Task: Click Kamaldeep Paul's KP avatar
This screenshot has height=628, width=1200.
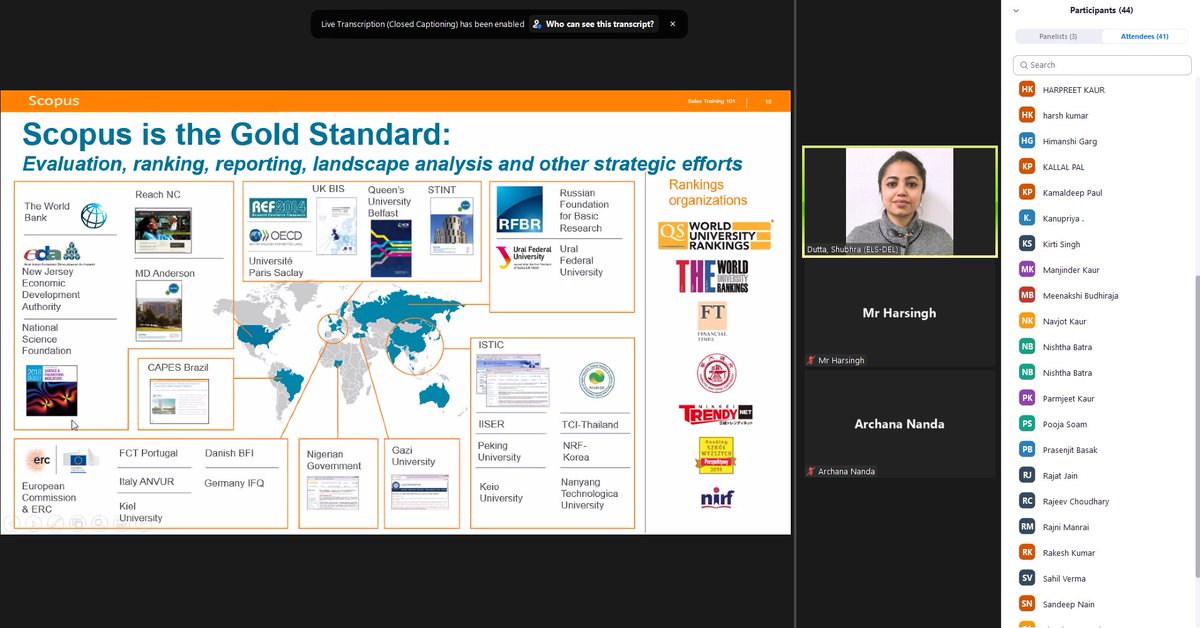Action: (x=1027, y=192)
